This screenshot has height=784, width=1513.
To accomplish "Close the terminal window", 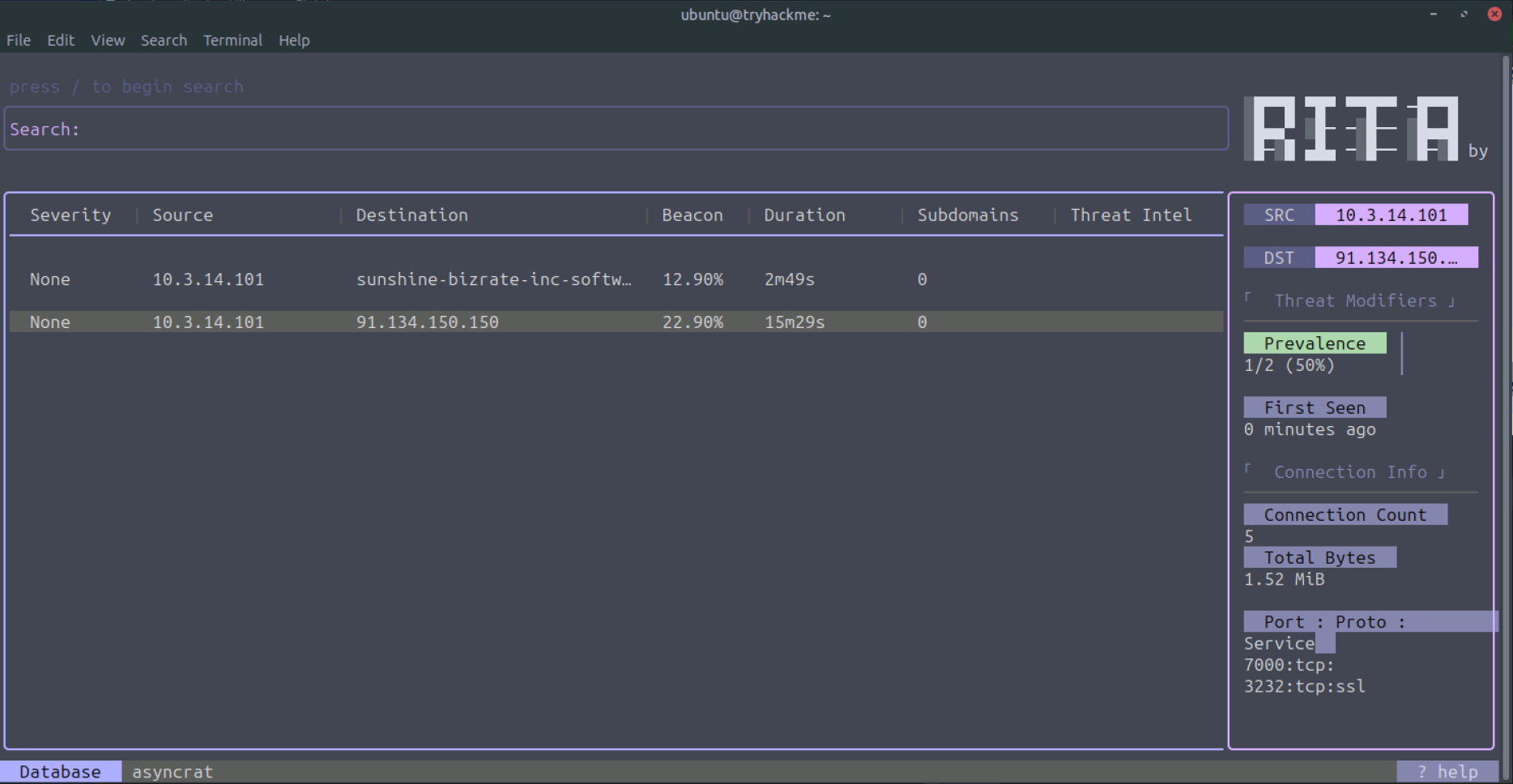I will [x=1495, y=14].
